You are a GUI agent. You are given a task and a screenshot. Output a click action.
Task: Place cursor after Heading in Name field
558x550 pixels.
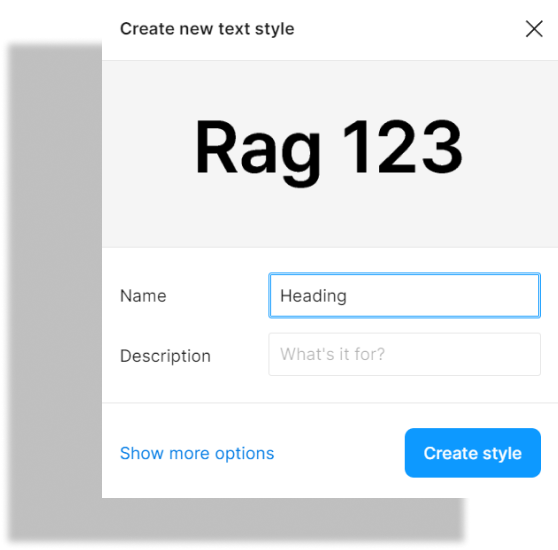point(348,296)
